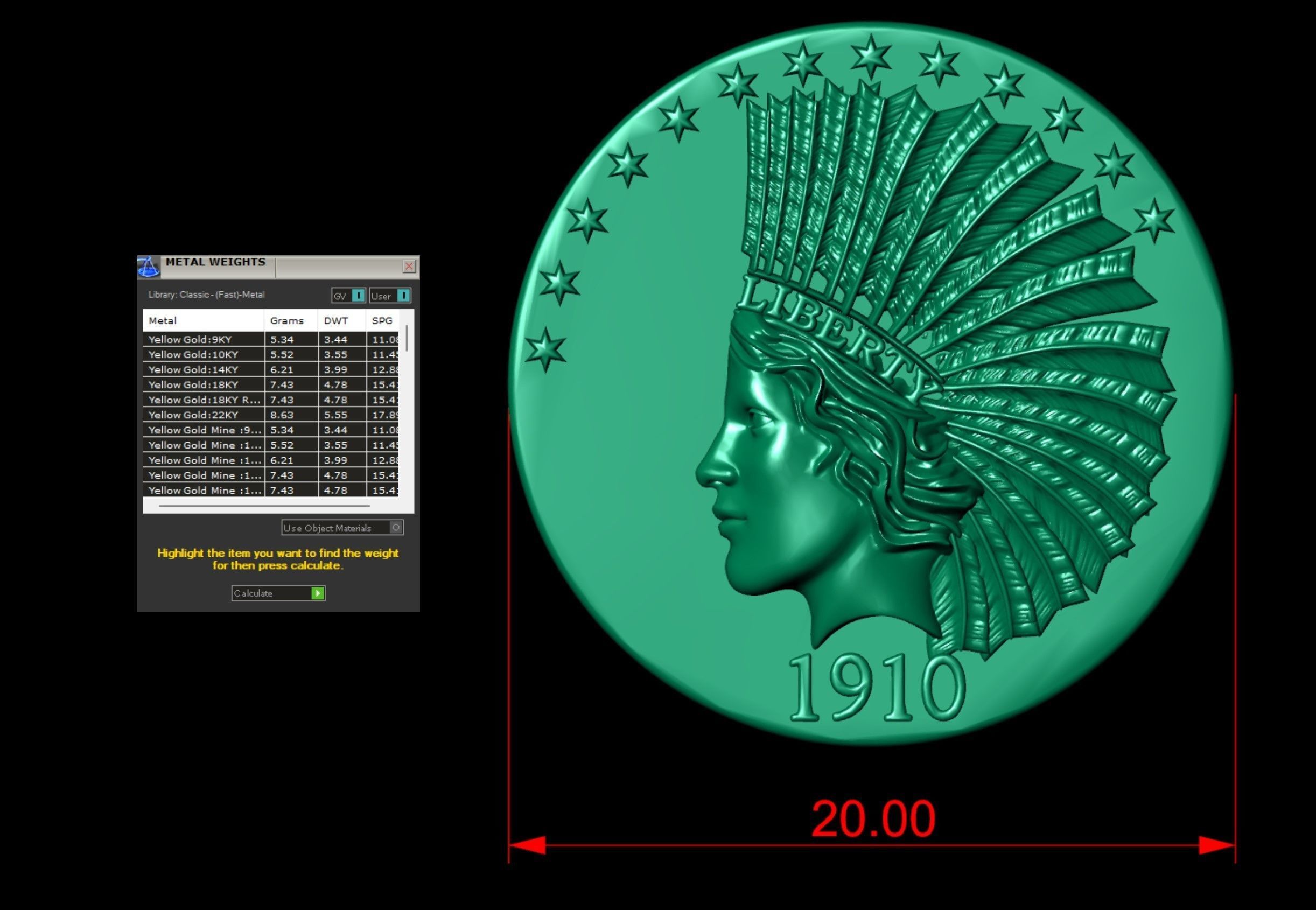Select the Yellow Gold:18KY row

[271, 384]
